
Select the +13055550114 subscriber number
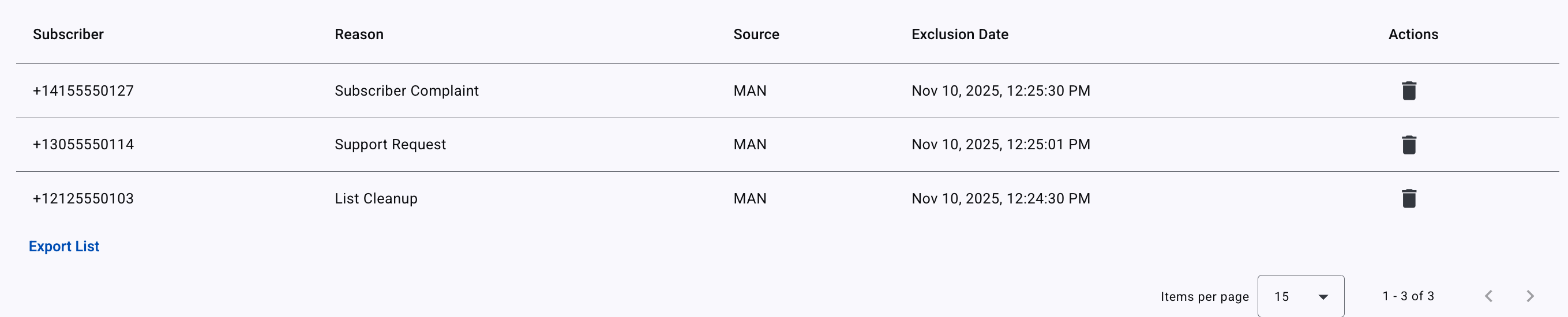pos(84,145)
